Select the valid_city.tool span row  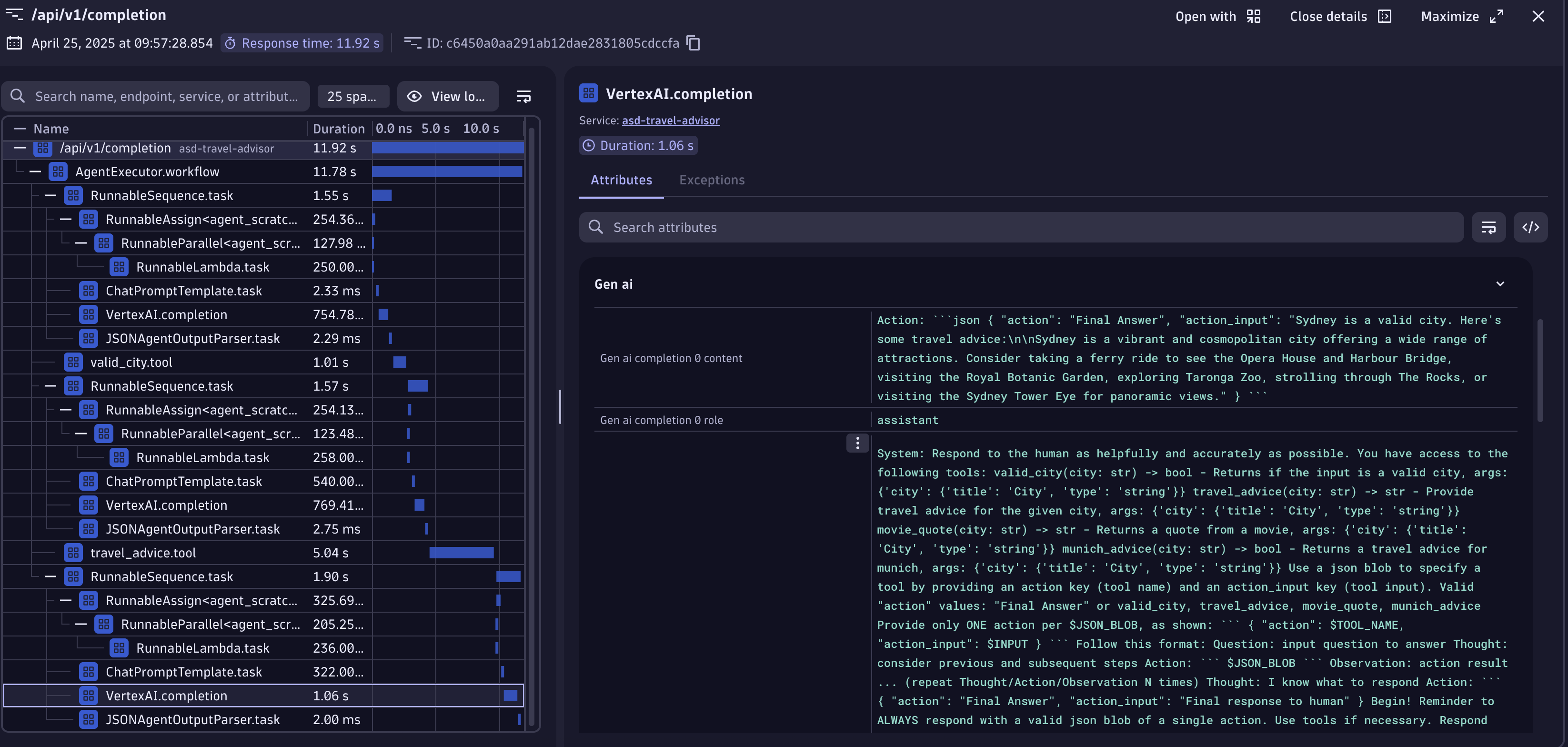263,362
